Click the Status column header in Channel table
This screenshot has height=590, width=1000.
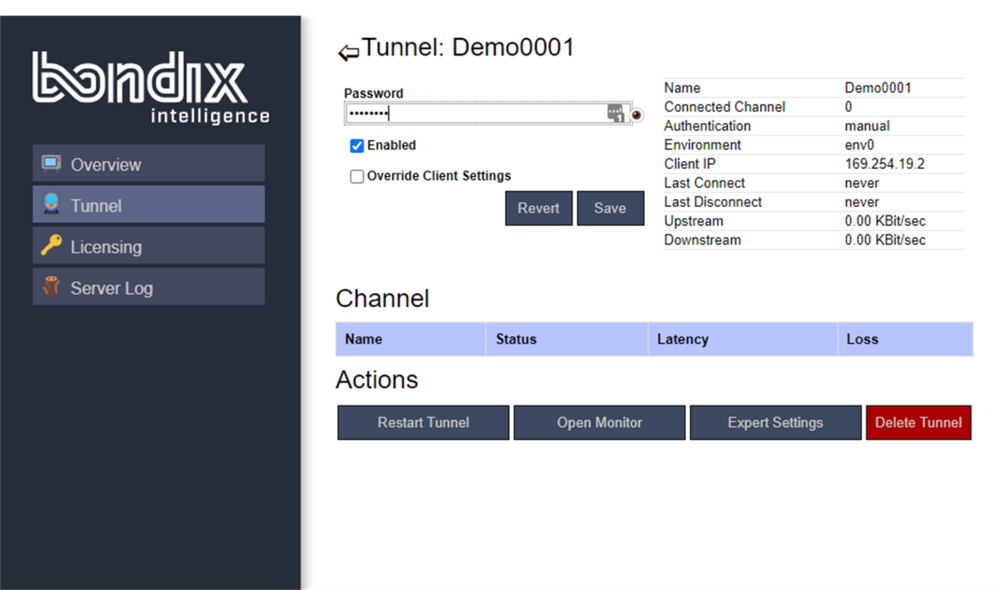click(x=516, y=339)
